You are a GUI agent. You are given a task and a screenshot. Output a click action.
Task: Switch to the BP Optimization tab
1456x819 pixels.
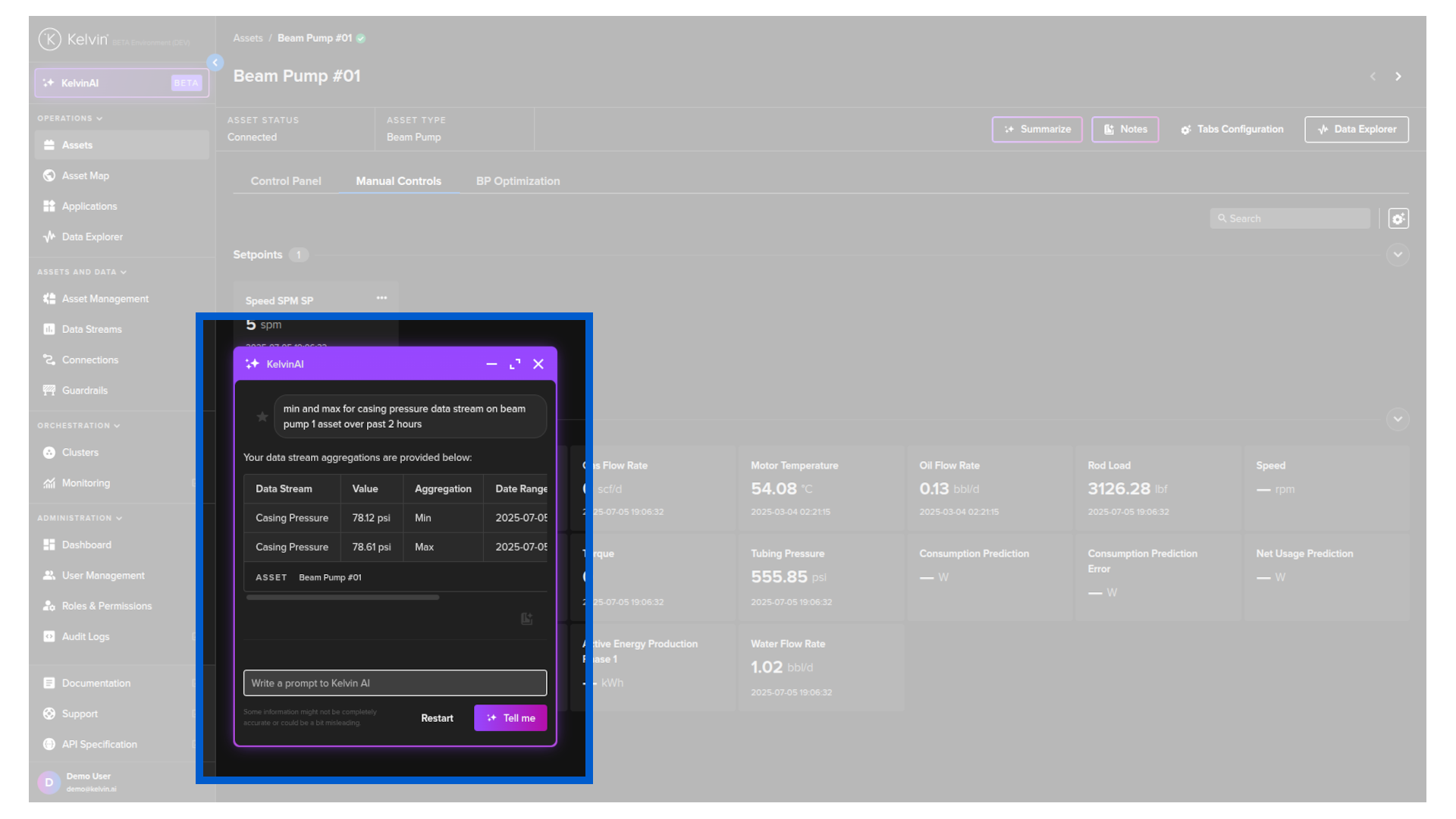click(x=518, y=181)
